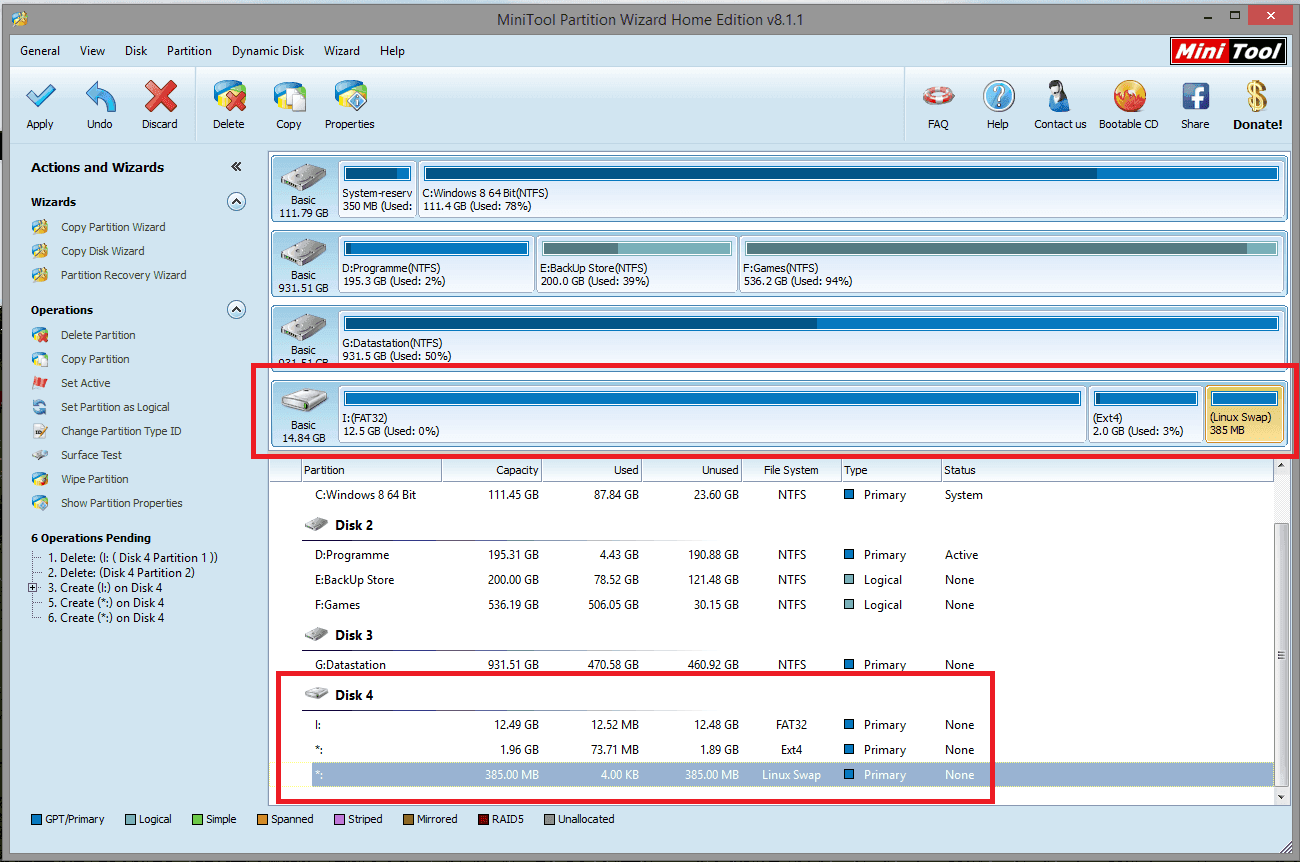Click the Donate dollar icon
The width and height of the screenshot is (1300, 862).
[x=1257, y=98]
